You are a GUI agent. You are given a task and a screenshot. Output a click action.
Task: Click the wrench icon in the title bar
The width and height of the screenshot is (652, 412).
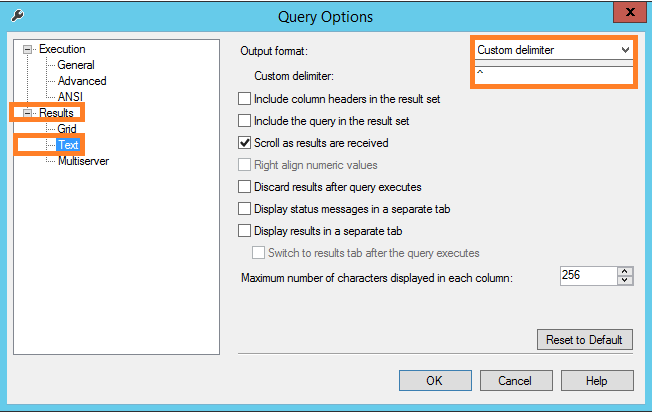(x=18, y=16)
